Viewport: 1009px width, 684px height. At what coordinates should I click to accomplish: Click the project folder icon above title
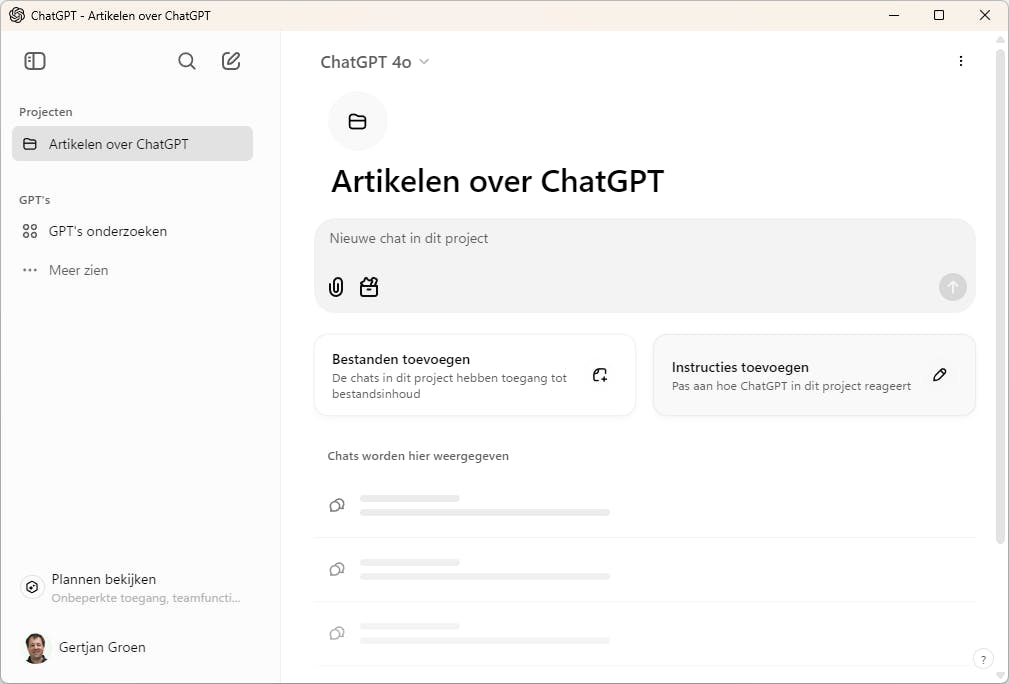357,122
